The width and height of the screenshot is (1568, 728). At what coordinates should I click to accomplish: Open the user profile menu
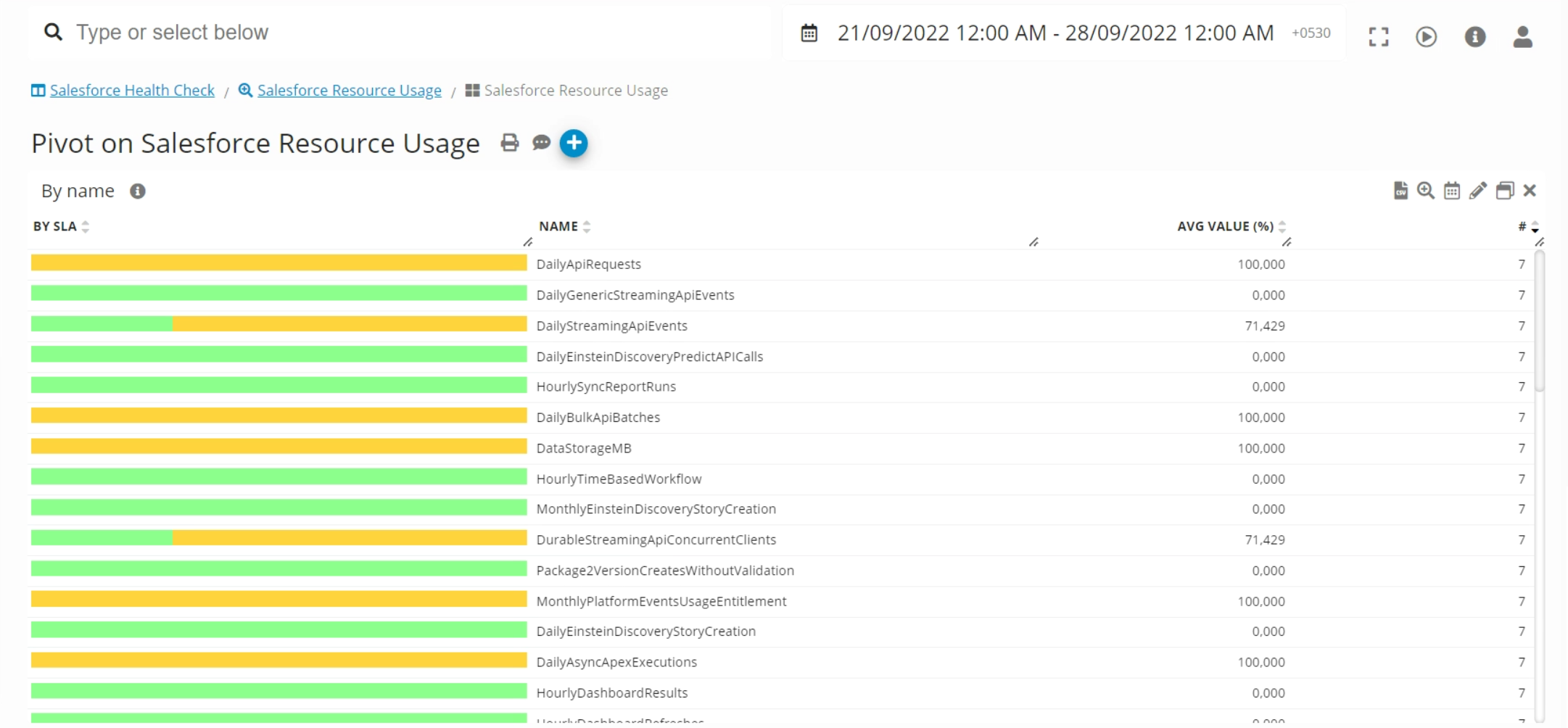1523,36
